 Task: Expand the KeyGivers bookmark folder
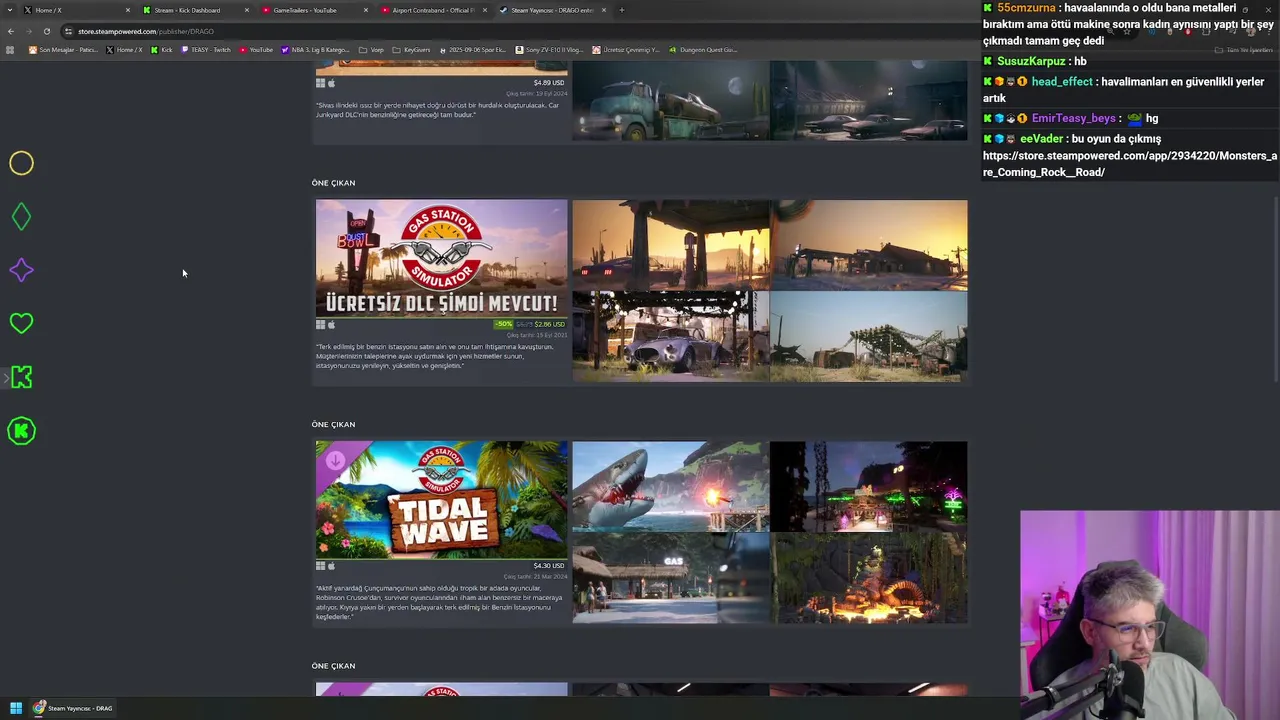point(411,49)
